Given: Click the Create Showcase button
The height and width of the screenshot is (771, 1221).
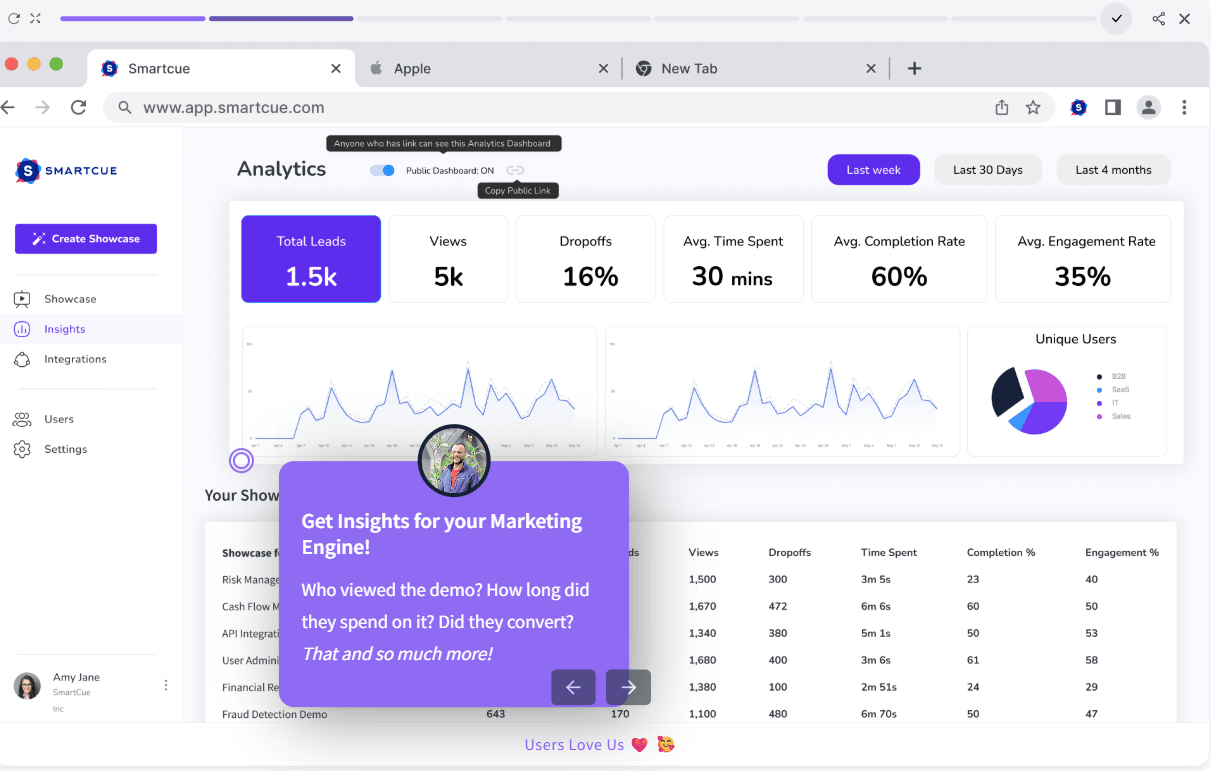Looking at the screenshot, I should [x=86, y=238].
